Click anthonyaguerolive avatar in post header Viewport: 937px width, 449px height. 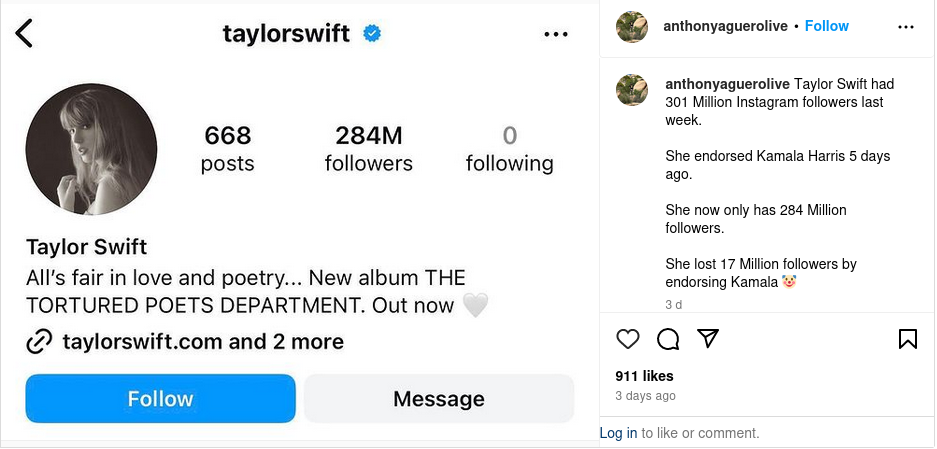coord(631,27)
